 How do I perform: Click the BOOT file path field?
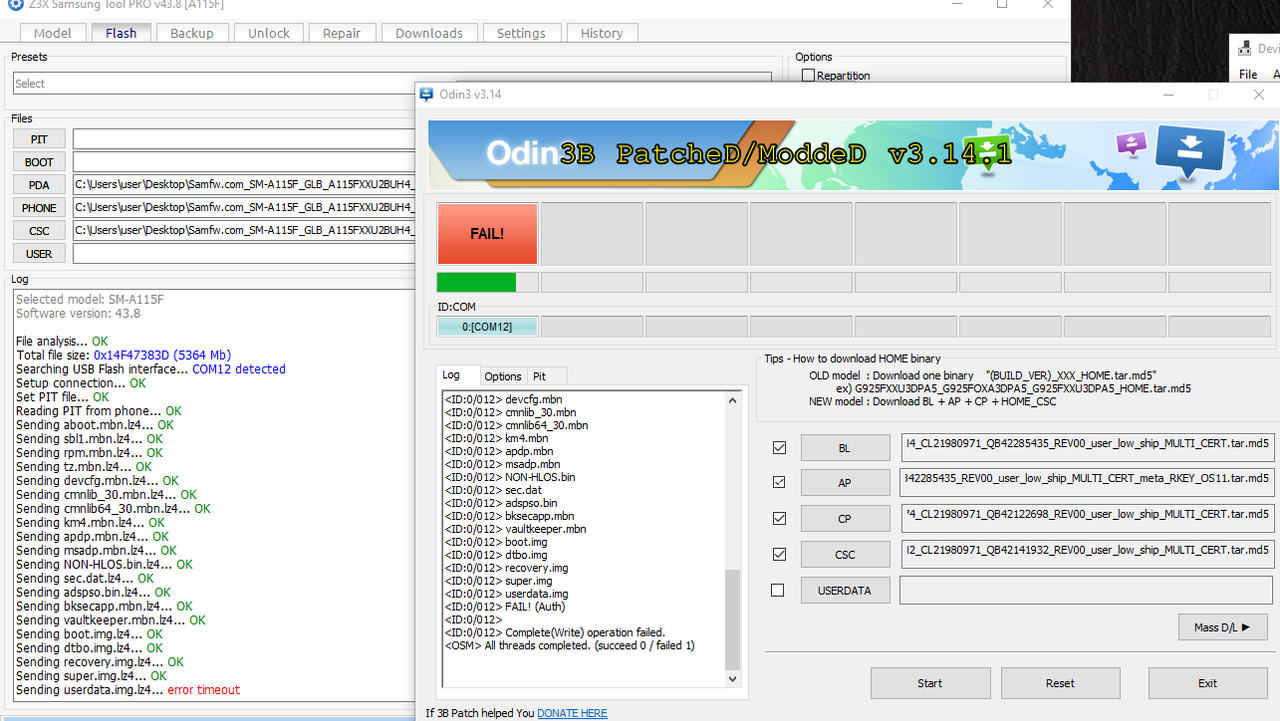(244, 162)
